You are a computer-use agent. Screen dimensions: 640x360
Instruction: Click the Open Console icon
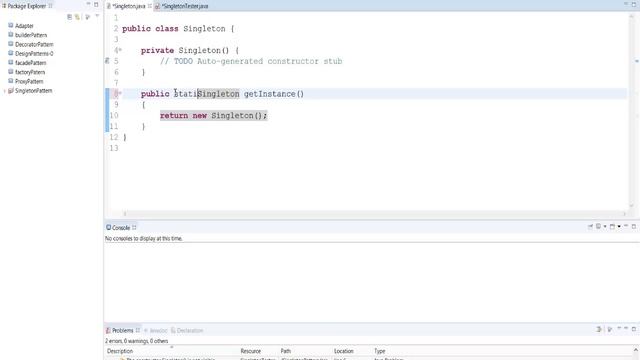[x=612, y=227]
